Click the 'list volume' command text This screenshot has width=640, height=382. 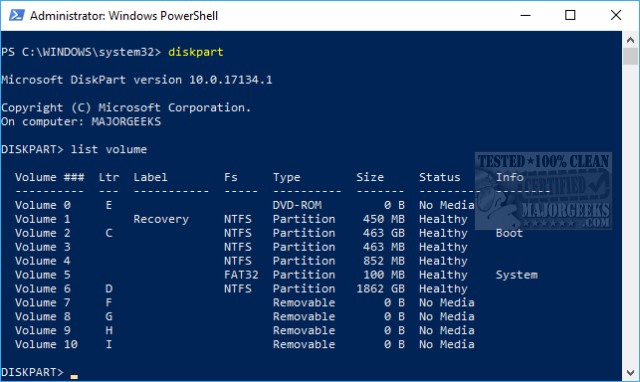click(x=109, y=149)
